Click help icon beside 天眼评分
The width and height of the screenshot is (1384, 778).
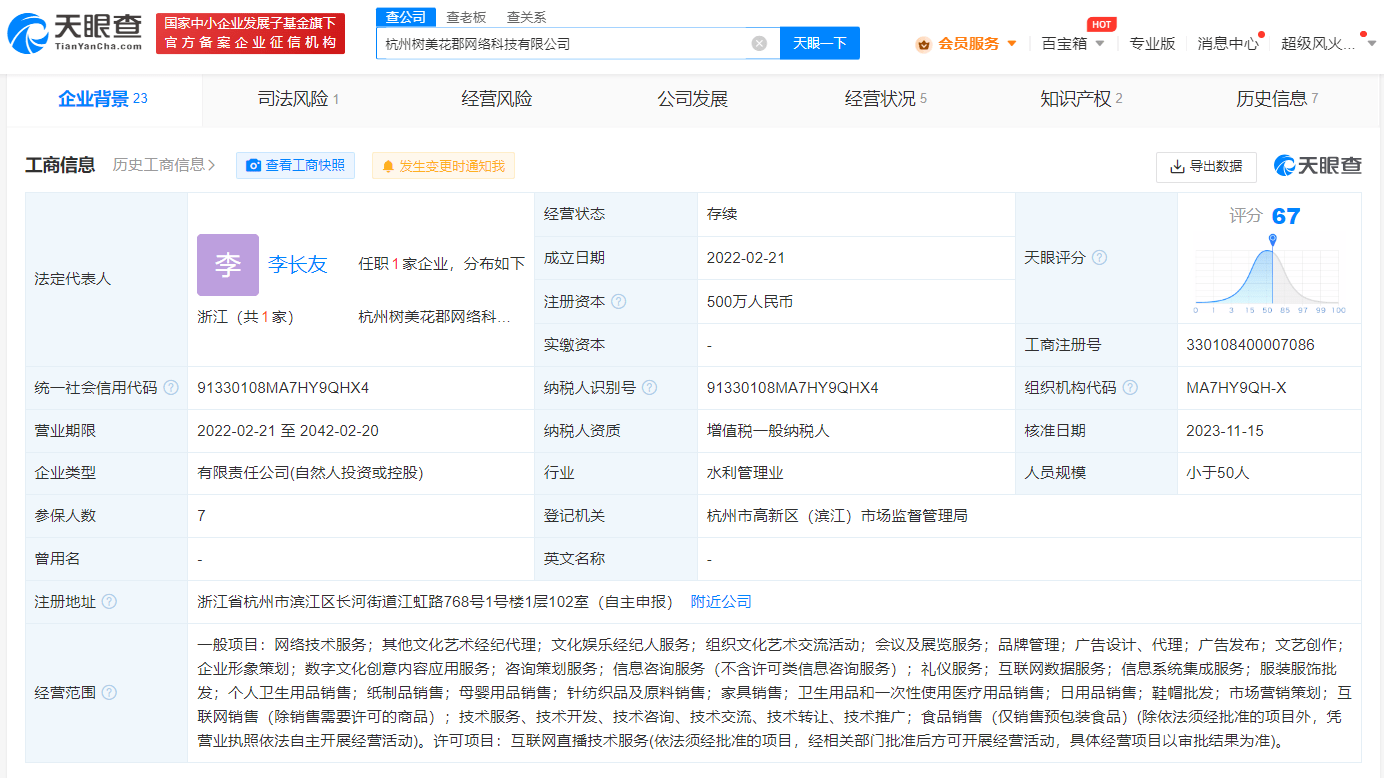(x=1099, y=258)
